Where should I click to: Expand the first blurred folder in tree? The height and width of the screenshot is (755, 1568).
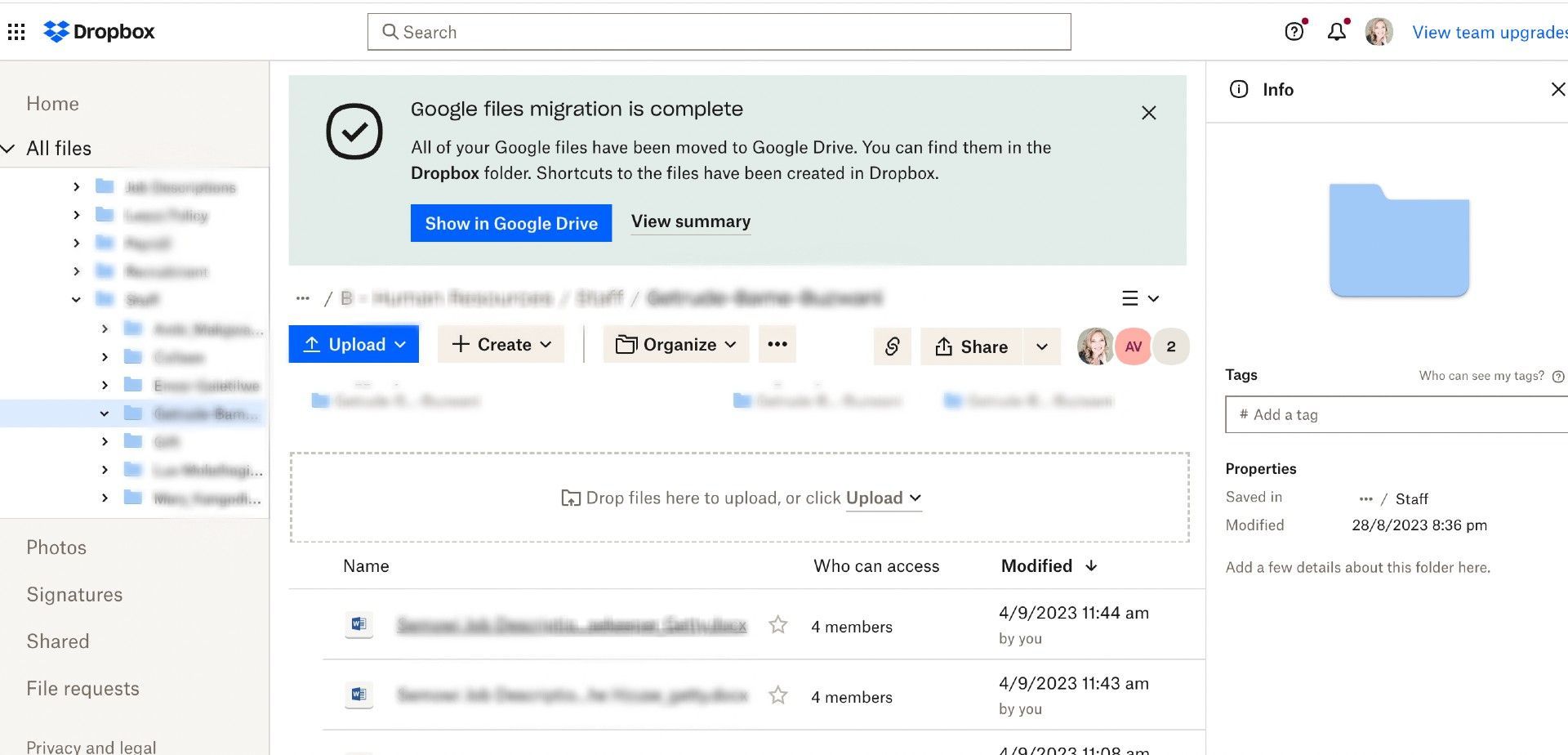click(76, 187)
